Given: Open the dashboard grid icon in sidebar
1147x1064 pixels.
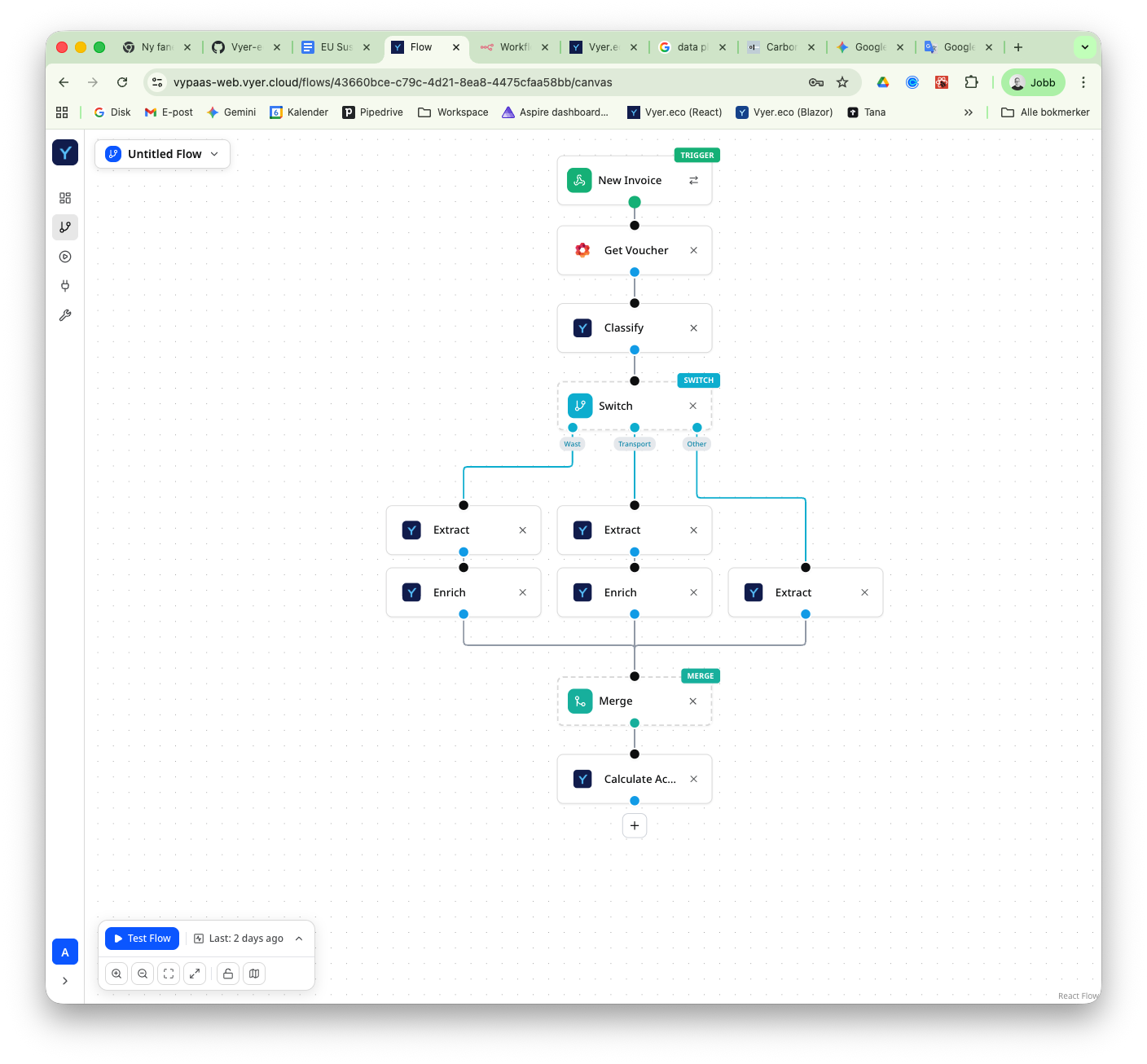Looking at the screenshot, I should pyautogui.click(x=65, y=198).
